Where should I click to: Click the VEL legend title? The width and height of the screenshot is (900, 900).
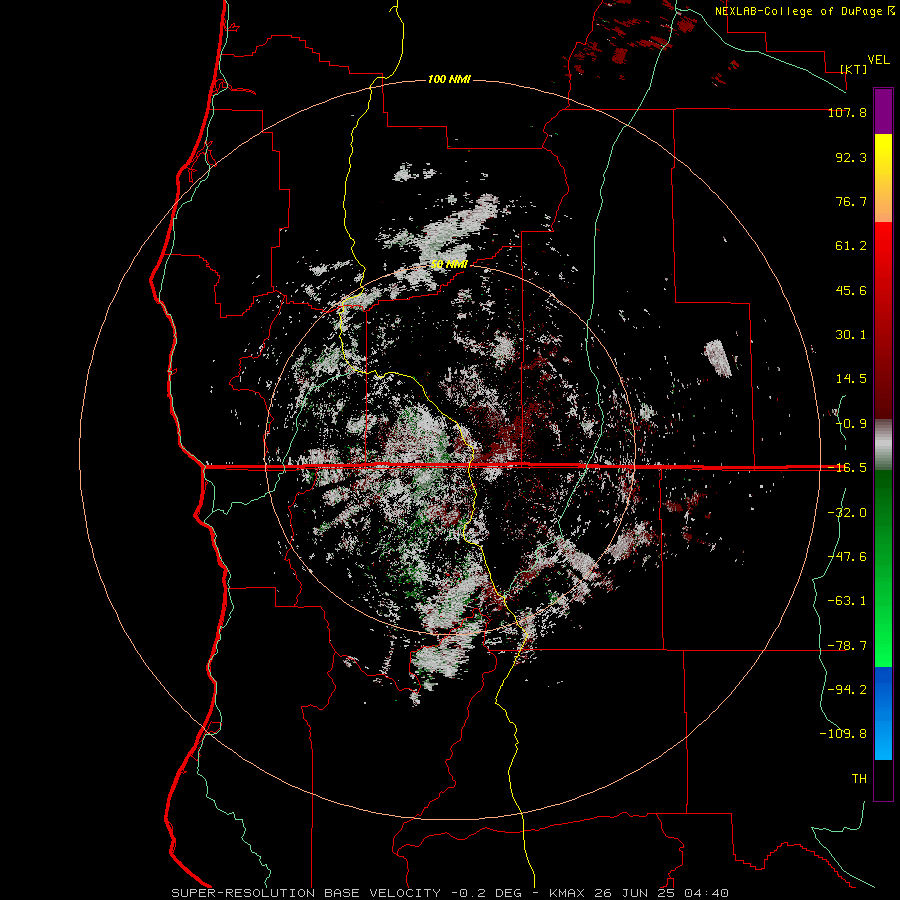click(878, 59)
